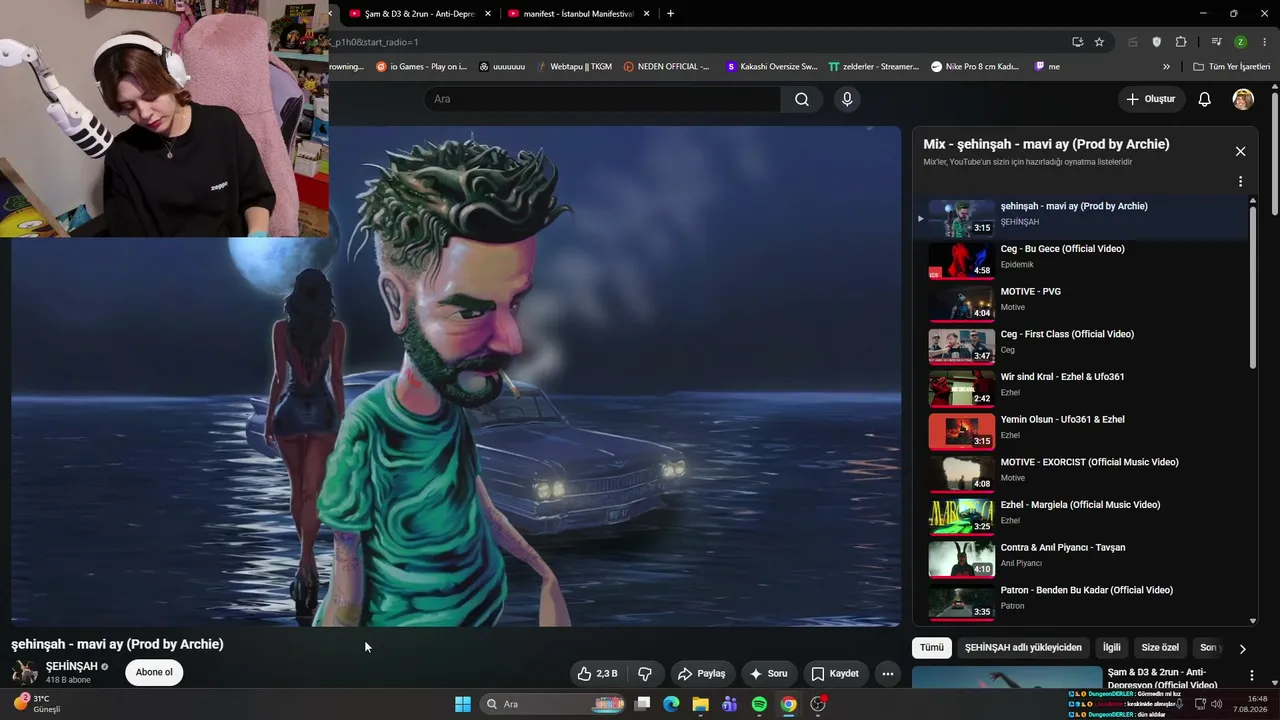Select Yemin Olsun - Ufo361 & Ezhel
The image size is (1280, 720).
1084,431
